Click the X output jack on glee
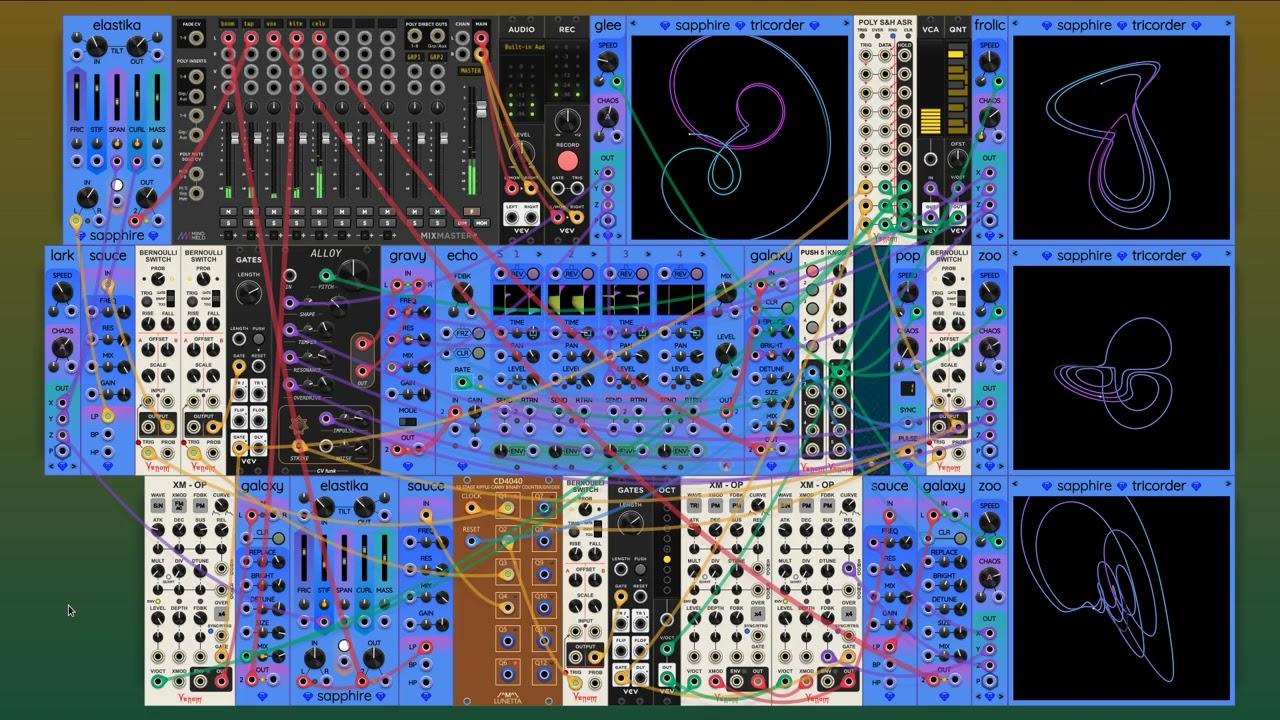 pos(607,174)
